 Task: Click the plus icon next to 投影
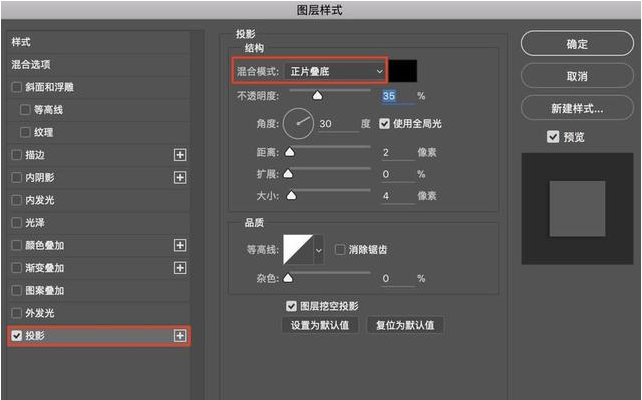click(180, 336)
